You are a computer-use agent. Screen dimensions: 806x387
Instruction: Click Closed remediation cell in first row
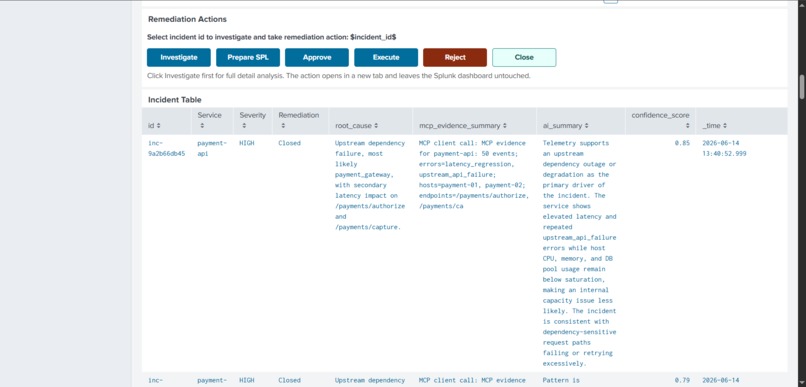tap(289, 143)
